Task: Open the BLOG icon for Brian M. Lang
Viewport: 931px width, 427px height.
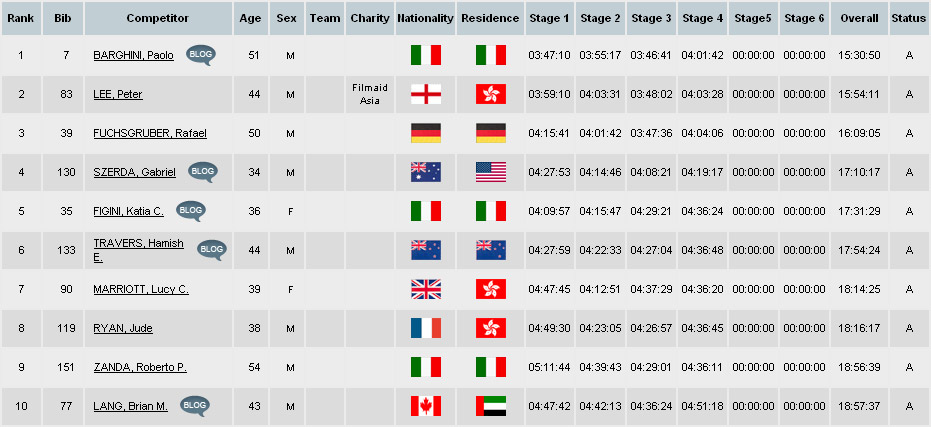Action: [x=195, y=406]
